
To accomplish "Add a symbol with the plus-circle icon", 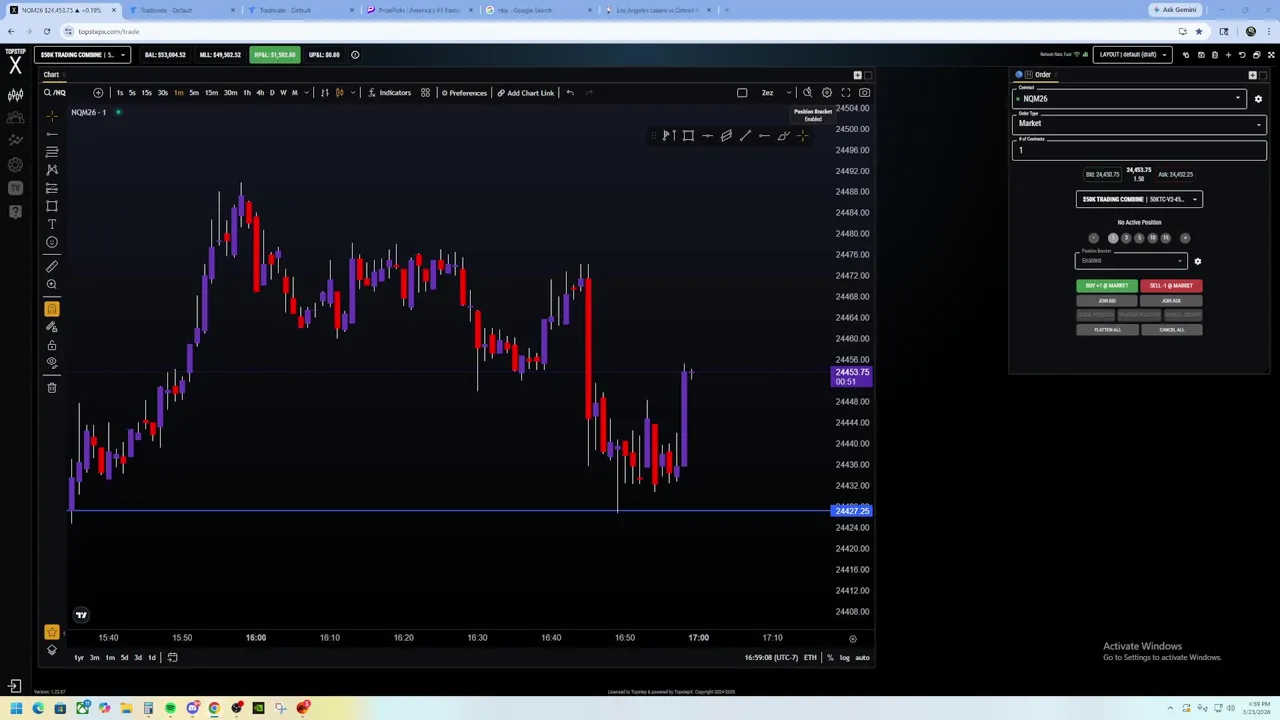I will coord(98,93).
